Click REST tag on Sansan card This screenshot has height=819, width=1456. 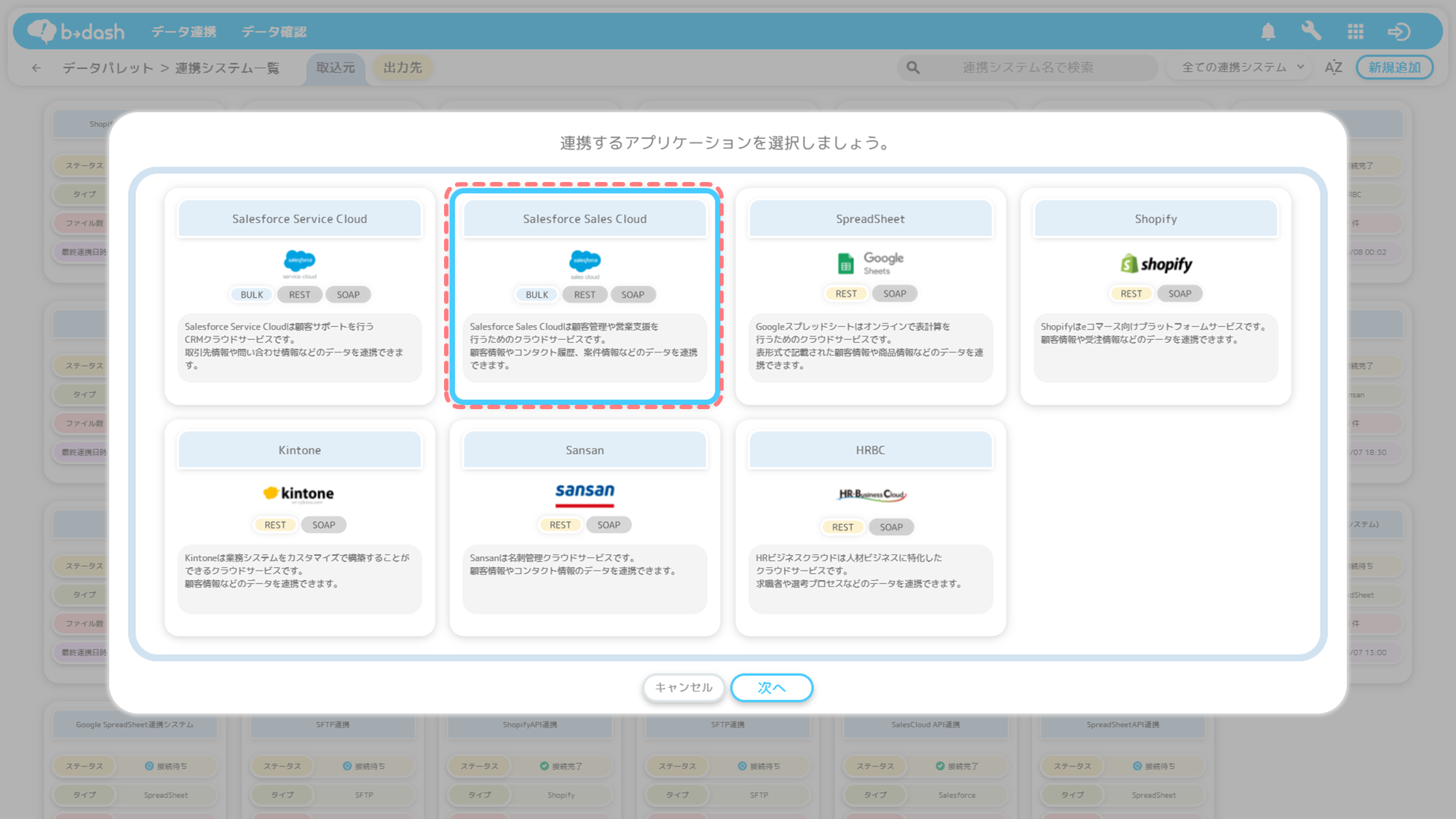pos(561,525)
